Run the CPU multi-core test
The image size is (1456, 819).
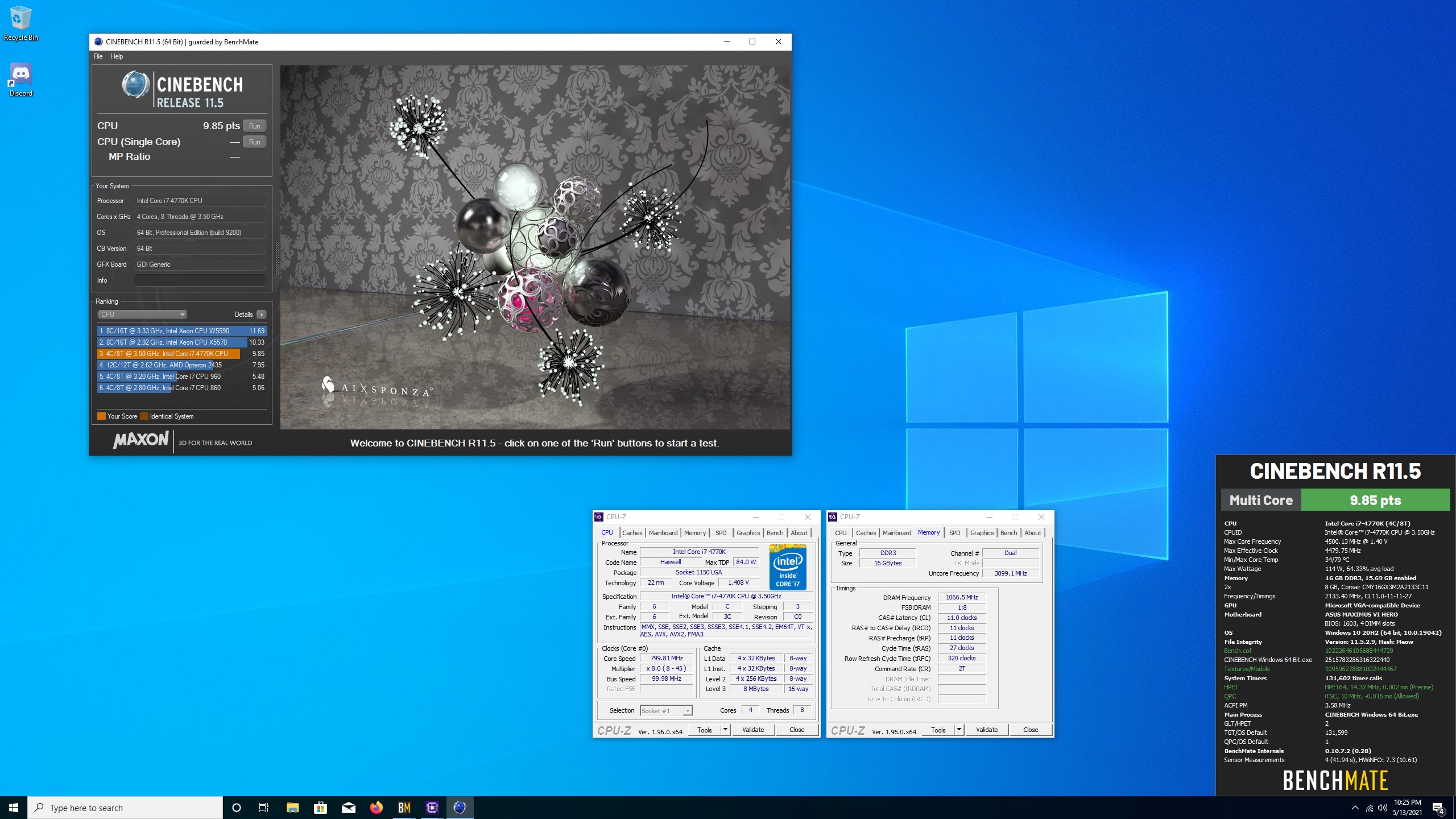point(254,126)
